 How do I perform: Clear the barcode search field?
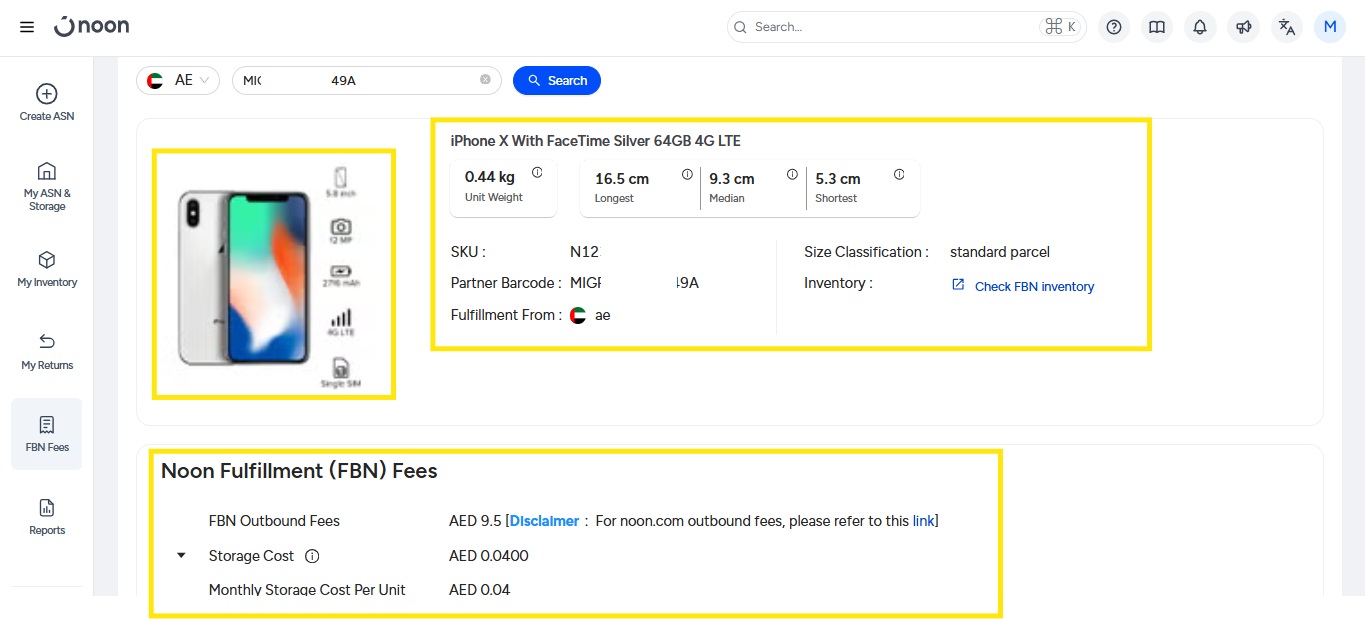485,80
